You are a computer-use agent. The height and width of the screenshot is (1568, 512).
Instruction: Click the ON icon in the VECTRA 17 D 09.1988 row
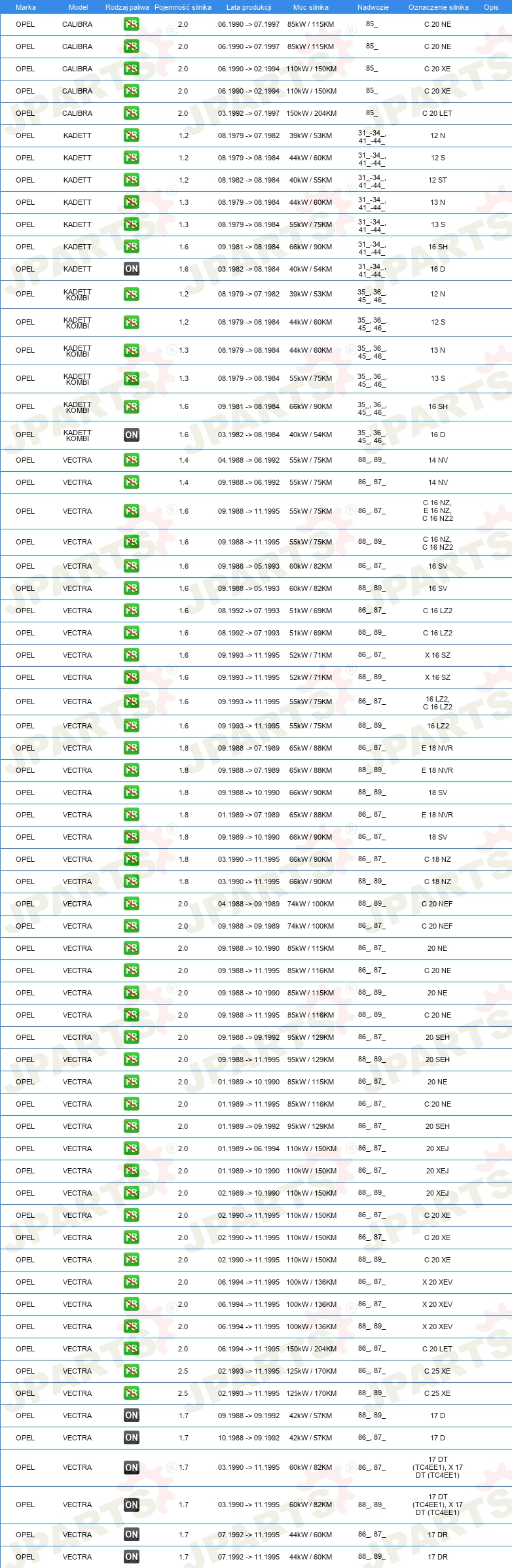tap(131, 1416)
